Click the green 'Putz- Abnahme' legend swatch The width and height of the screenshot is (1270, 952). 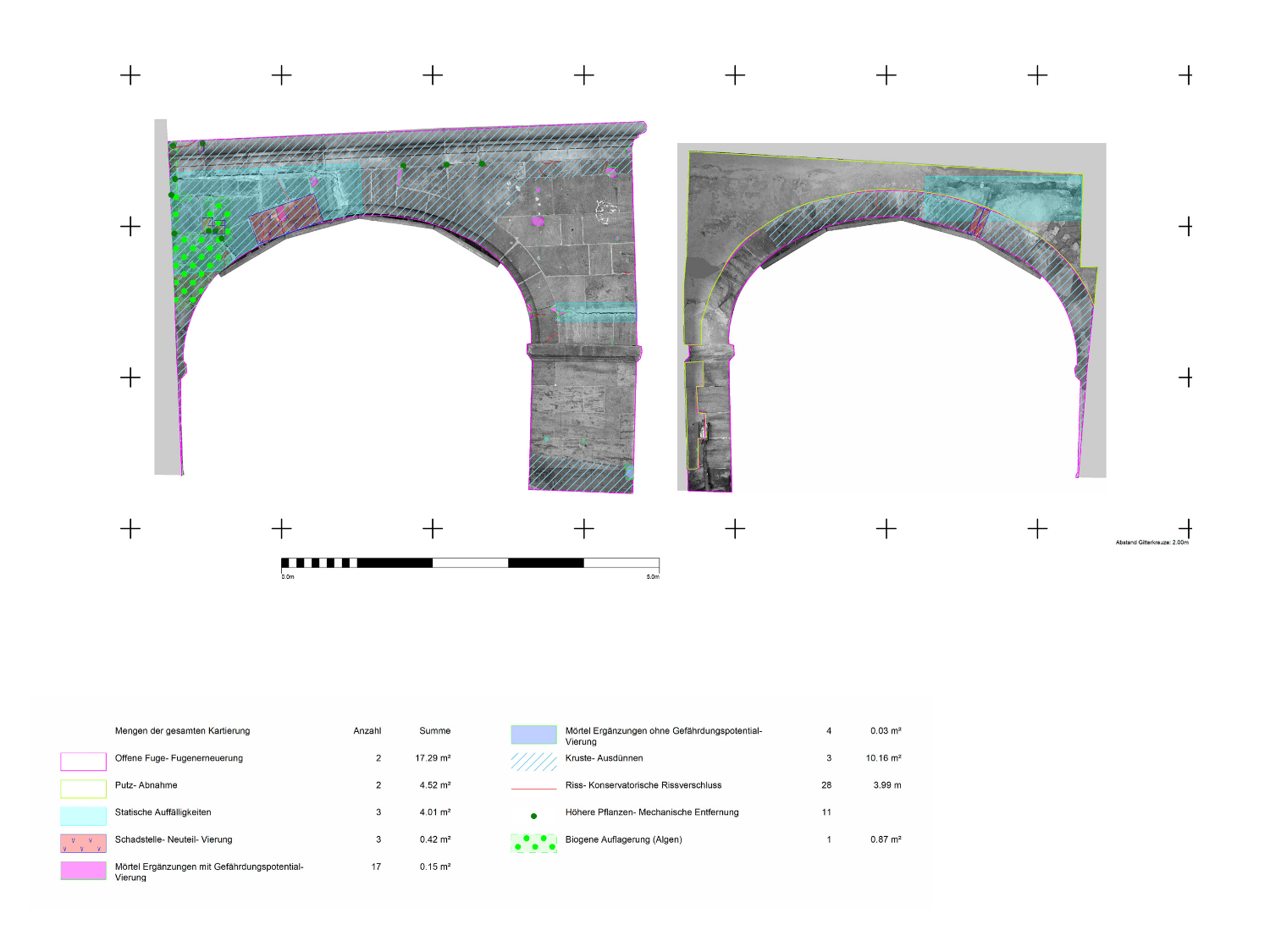click(83, 789)
